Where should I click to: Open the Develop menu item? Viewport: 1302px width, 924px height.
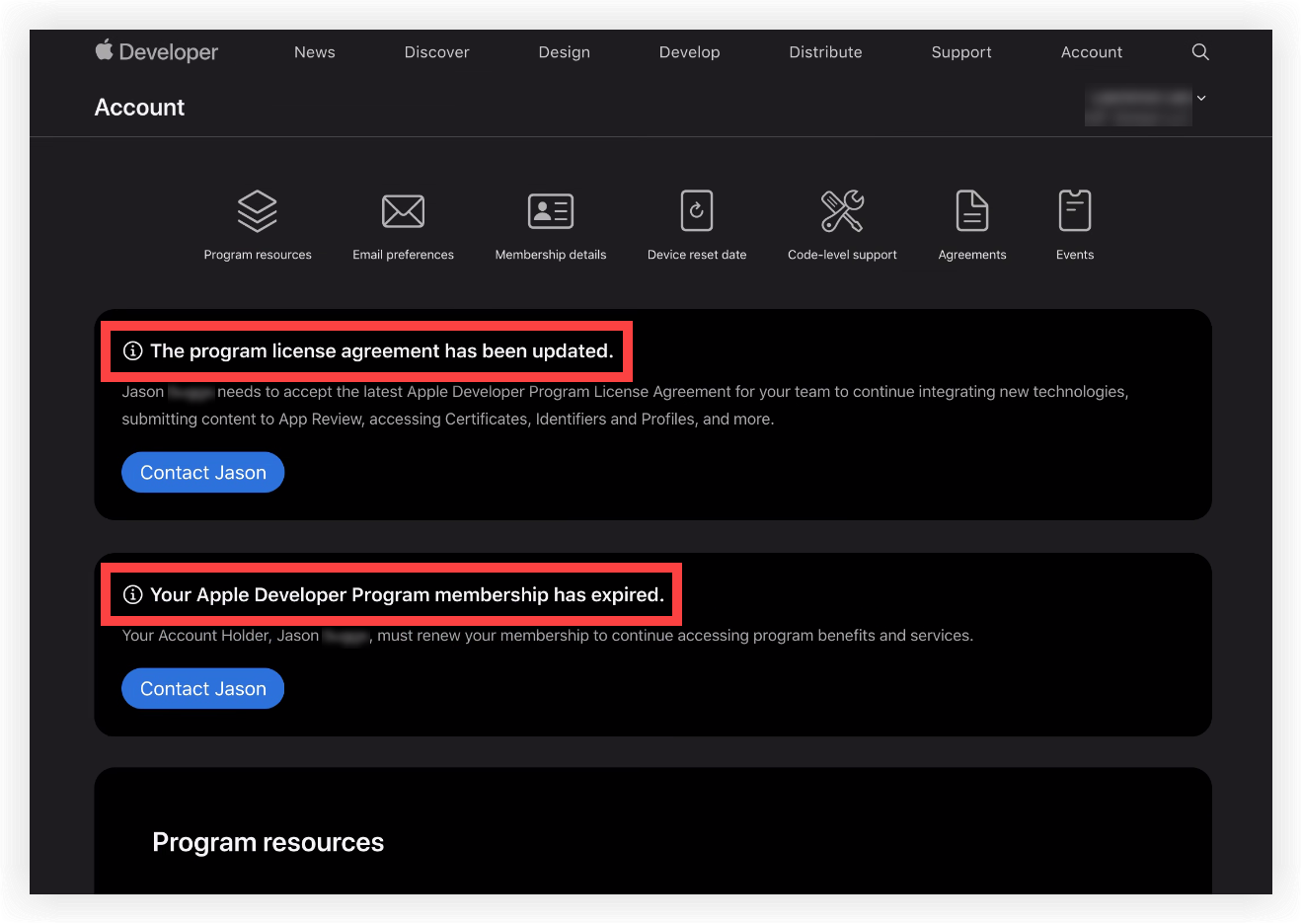(690, 52)
